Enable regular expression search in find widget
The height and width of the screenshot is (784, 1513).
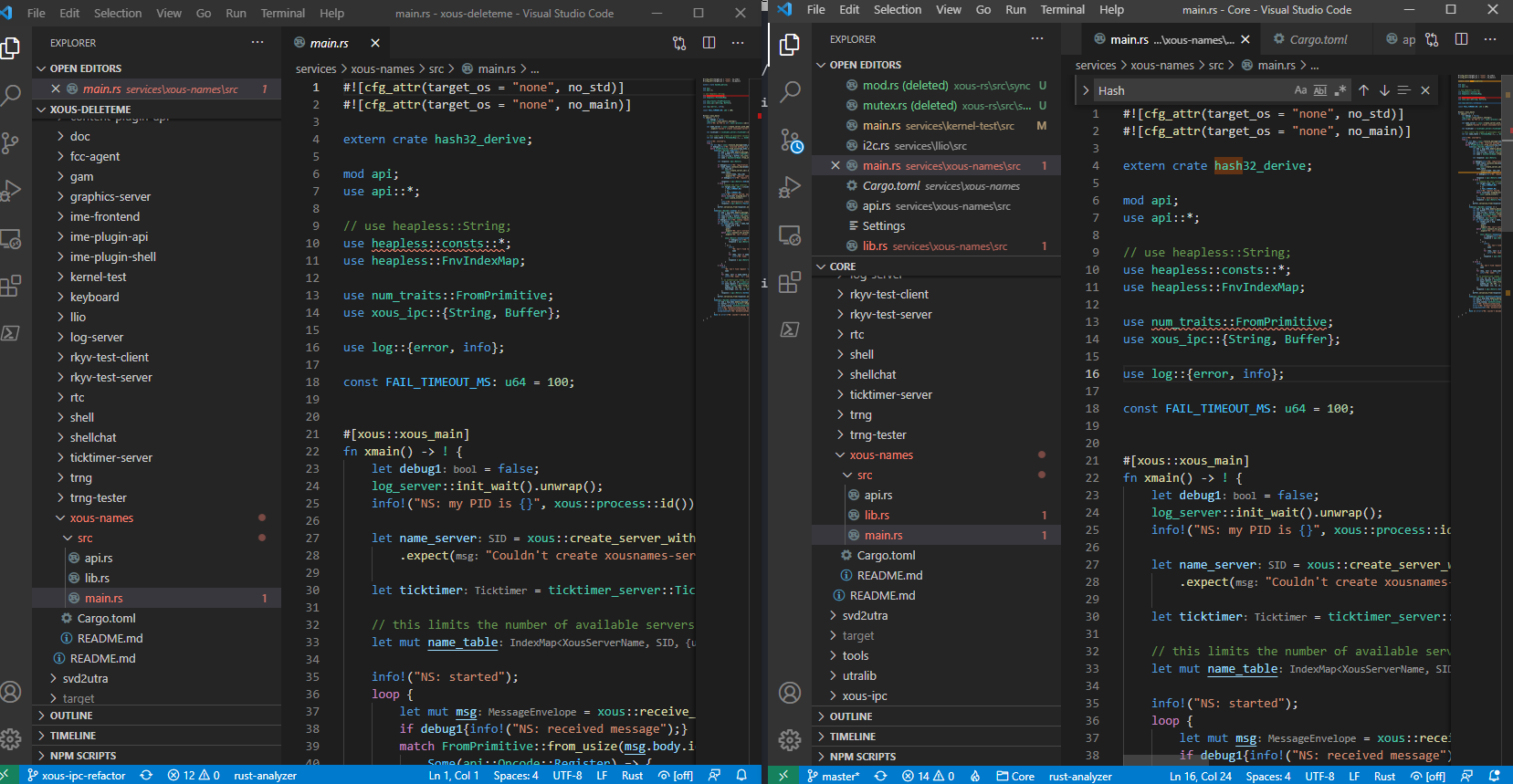pyautogui.click(x=1340, y=90)
